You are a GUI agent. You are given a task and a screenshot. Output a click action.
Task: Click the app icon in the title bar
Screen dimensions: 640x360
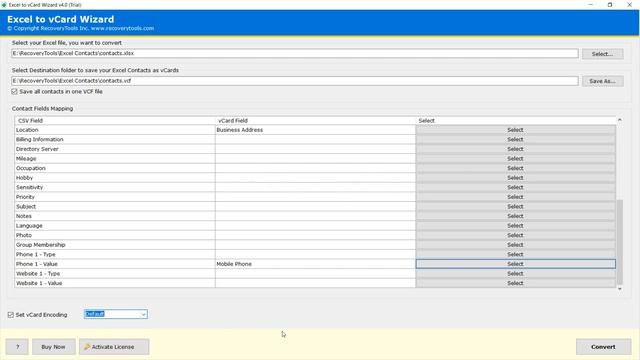pos(4,5)
